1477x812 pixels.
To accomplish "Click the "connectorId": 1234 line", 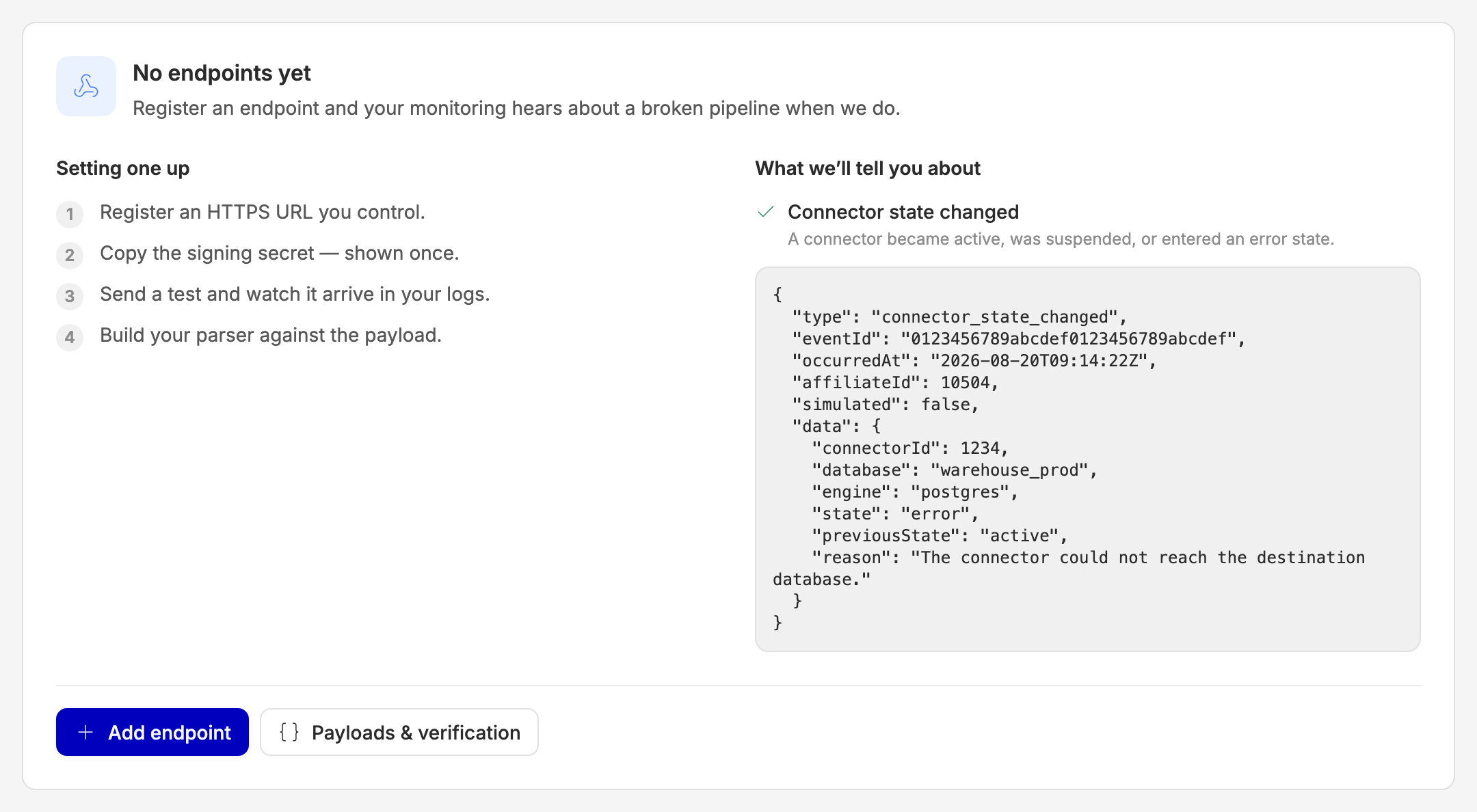I will coord(909,448).
